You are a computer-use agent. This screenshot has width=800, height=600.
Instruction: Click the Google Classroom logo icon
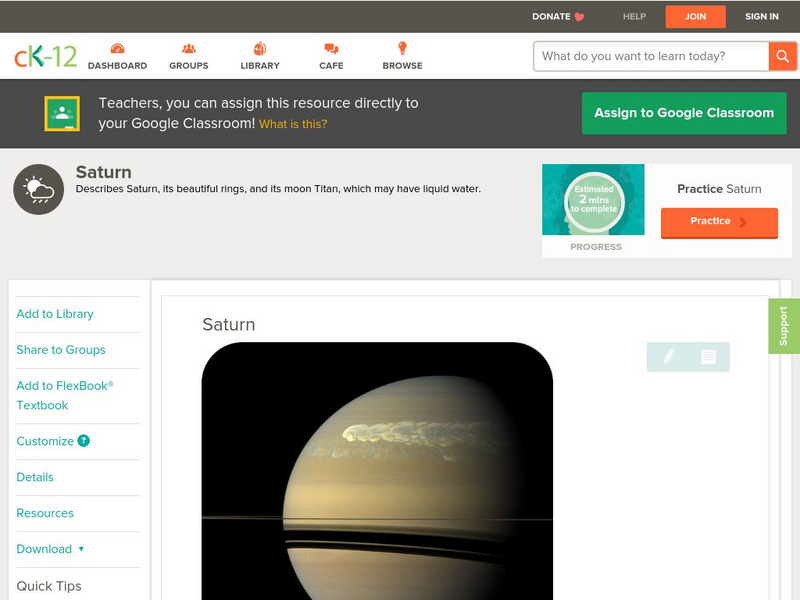tap(62, 113)
